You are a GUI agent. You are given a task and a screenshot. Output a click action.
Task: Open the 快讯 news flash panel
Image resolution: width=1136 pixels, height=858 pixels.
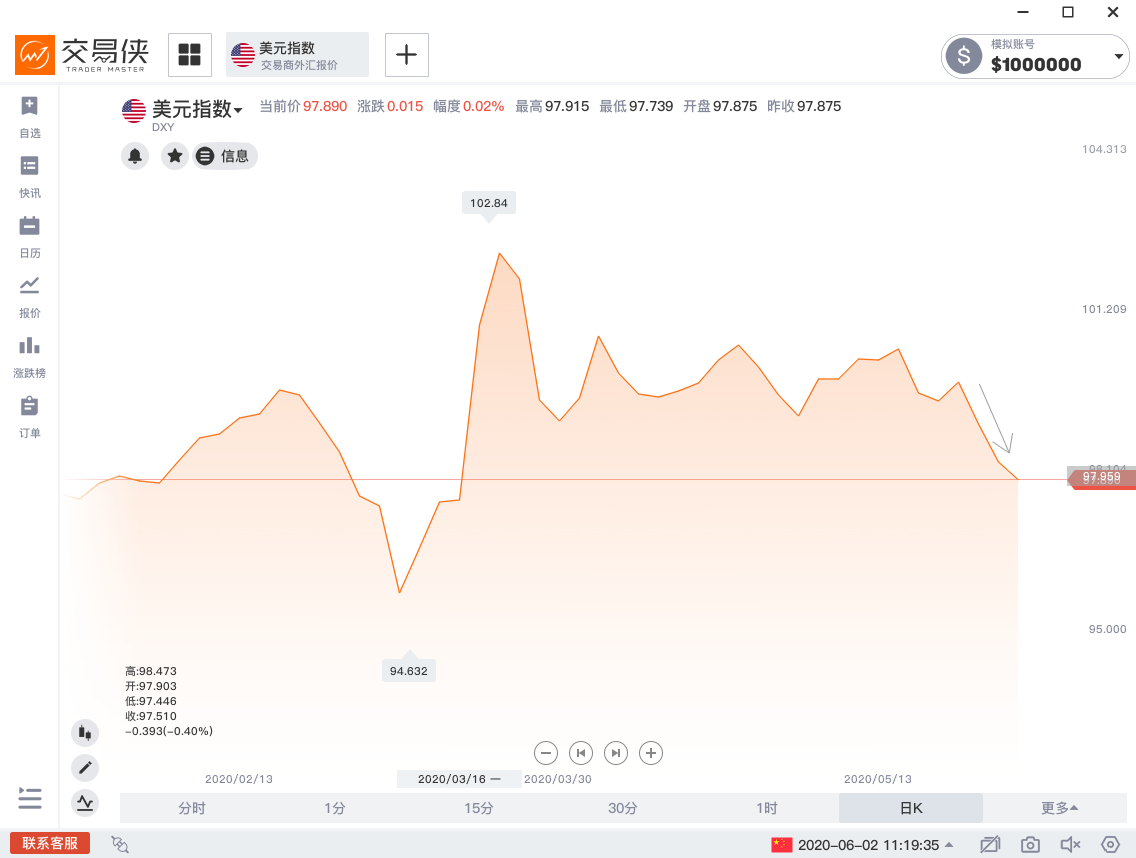pyautogui.click(x=30, y=176)
